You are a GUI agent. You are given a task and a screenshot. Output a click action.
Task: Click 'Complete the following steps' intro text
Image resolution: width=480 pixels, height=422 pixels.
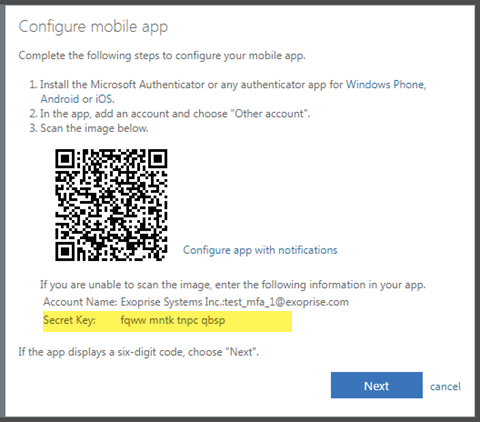pyautogui.click(x=162, y=55)
